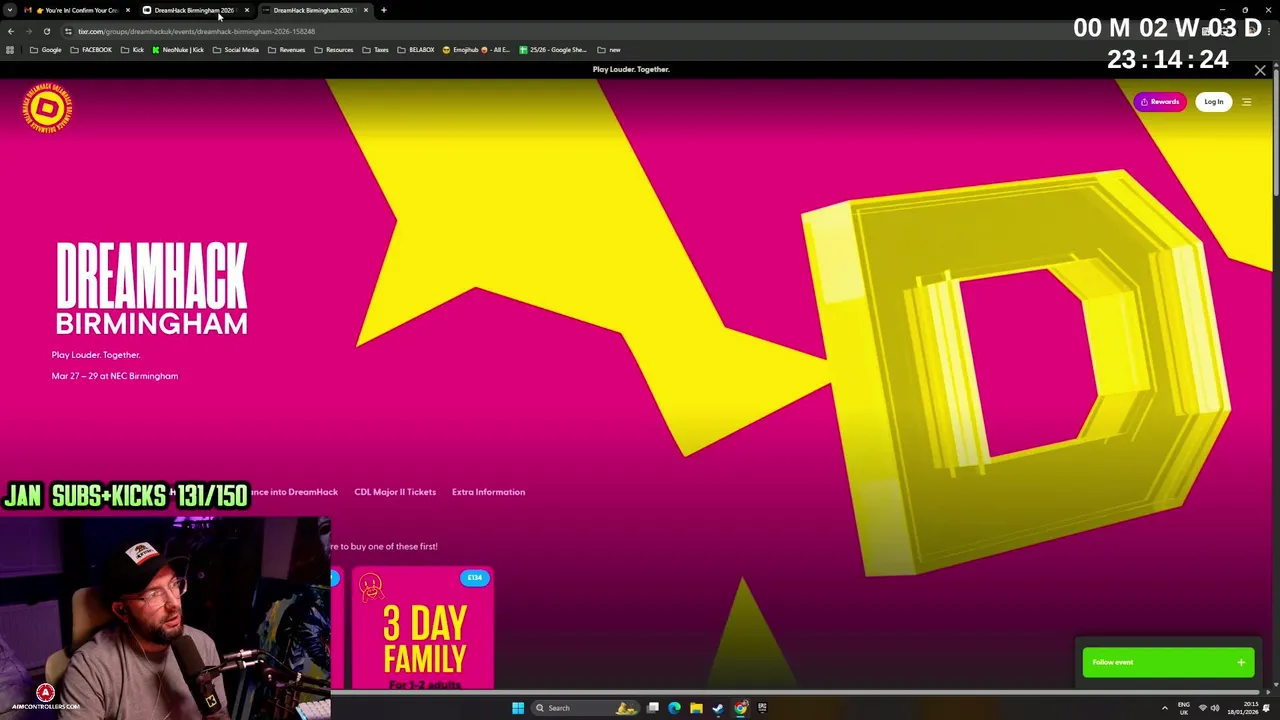Image resolution: width=1280 pixels, height=720 pixels.
Task: Open the BELABOX bookmarks folder
Action: click(416, 50)
